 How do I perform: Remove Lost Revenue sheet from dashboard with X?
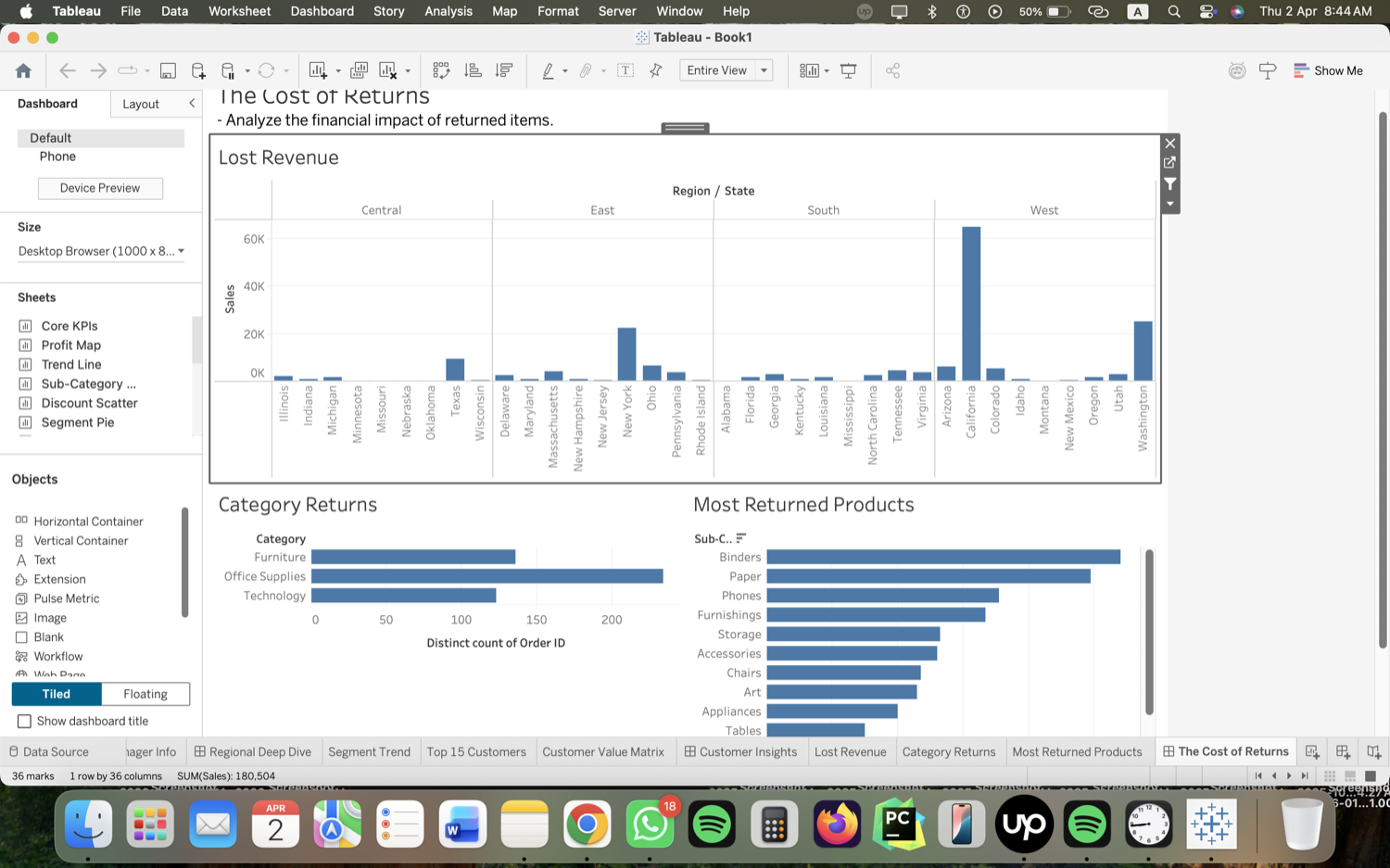[1170, 143]
